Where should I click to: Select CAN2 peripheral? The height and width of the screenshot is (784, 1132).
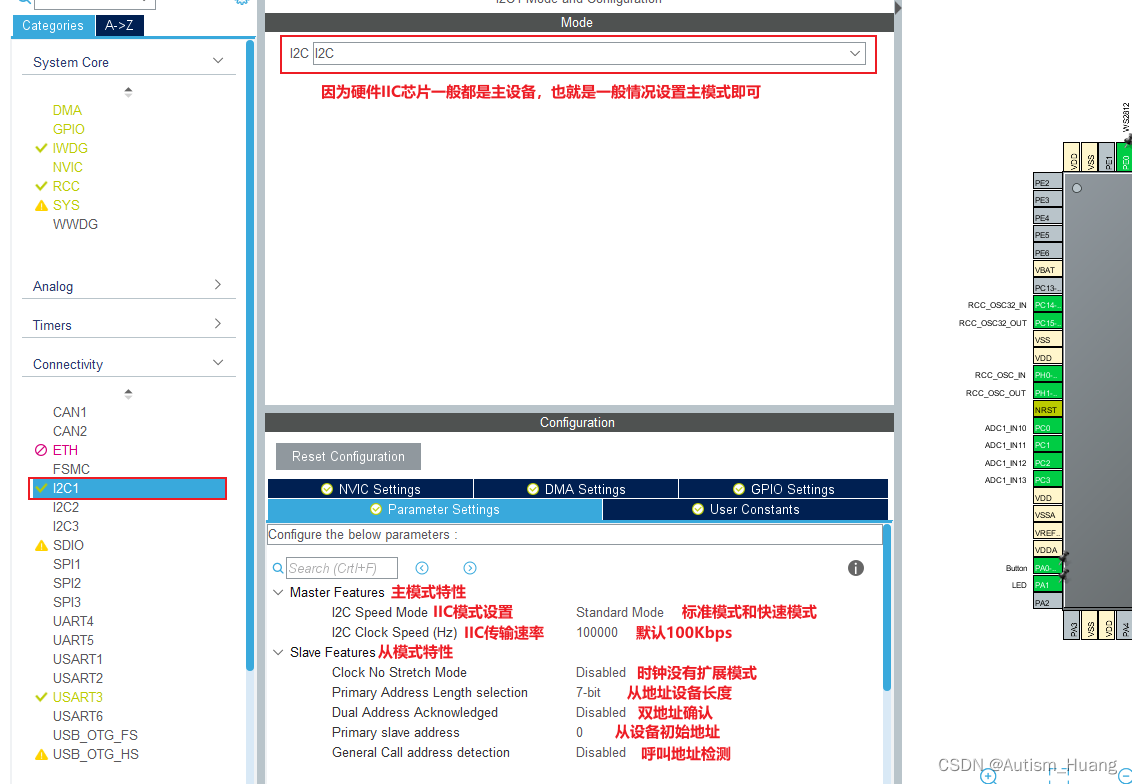coord(69,431)
